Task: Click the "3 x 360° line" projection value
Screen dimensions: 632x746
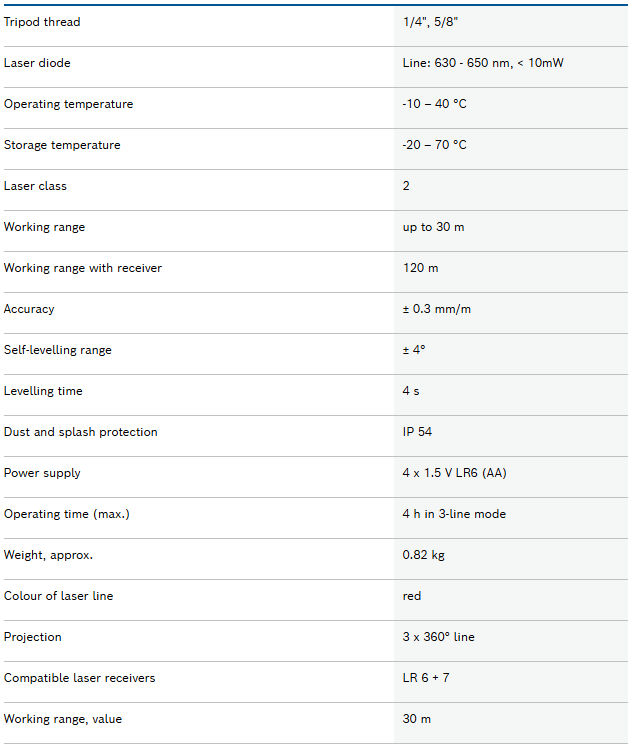Action: (439, 637)
